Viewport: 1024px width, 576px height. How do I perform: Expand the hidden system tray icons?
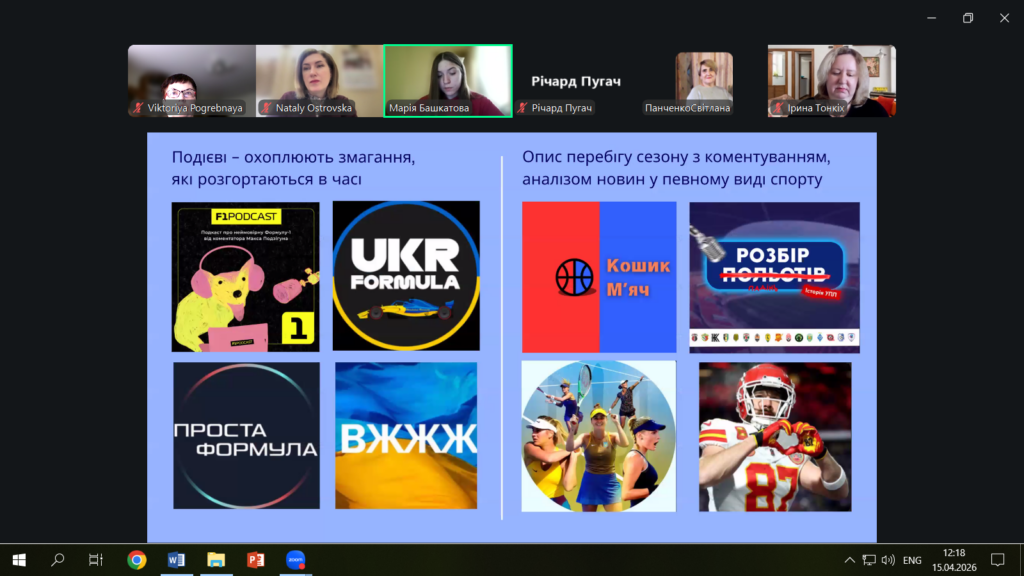pyautogui.click(x=850, y=560)
